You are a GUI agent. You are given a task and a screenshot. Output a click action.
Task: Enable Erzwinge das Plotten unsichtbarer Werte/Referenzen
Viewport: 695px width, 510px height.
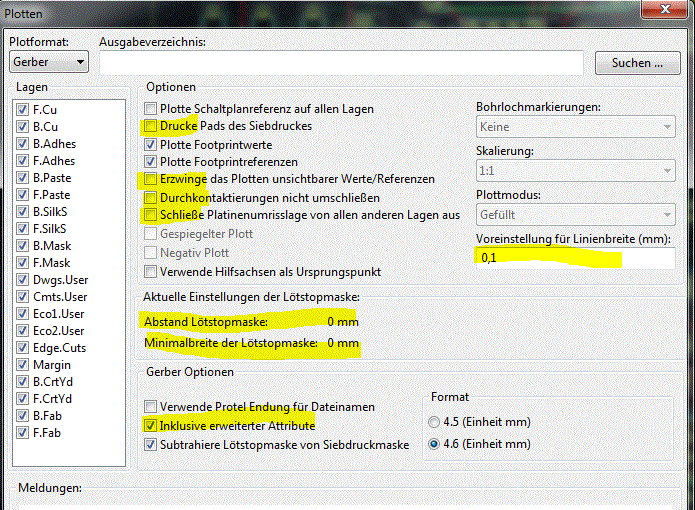[x=151, y=179]
